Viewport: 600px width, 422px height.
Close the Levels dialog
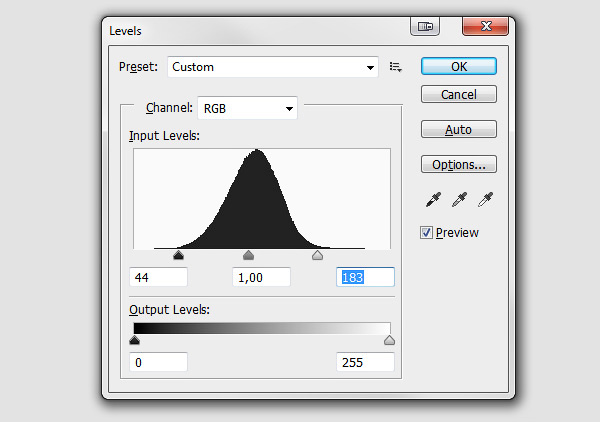486,26
